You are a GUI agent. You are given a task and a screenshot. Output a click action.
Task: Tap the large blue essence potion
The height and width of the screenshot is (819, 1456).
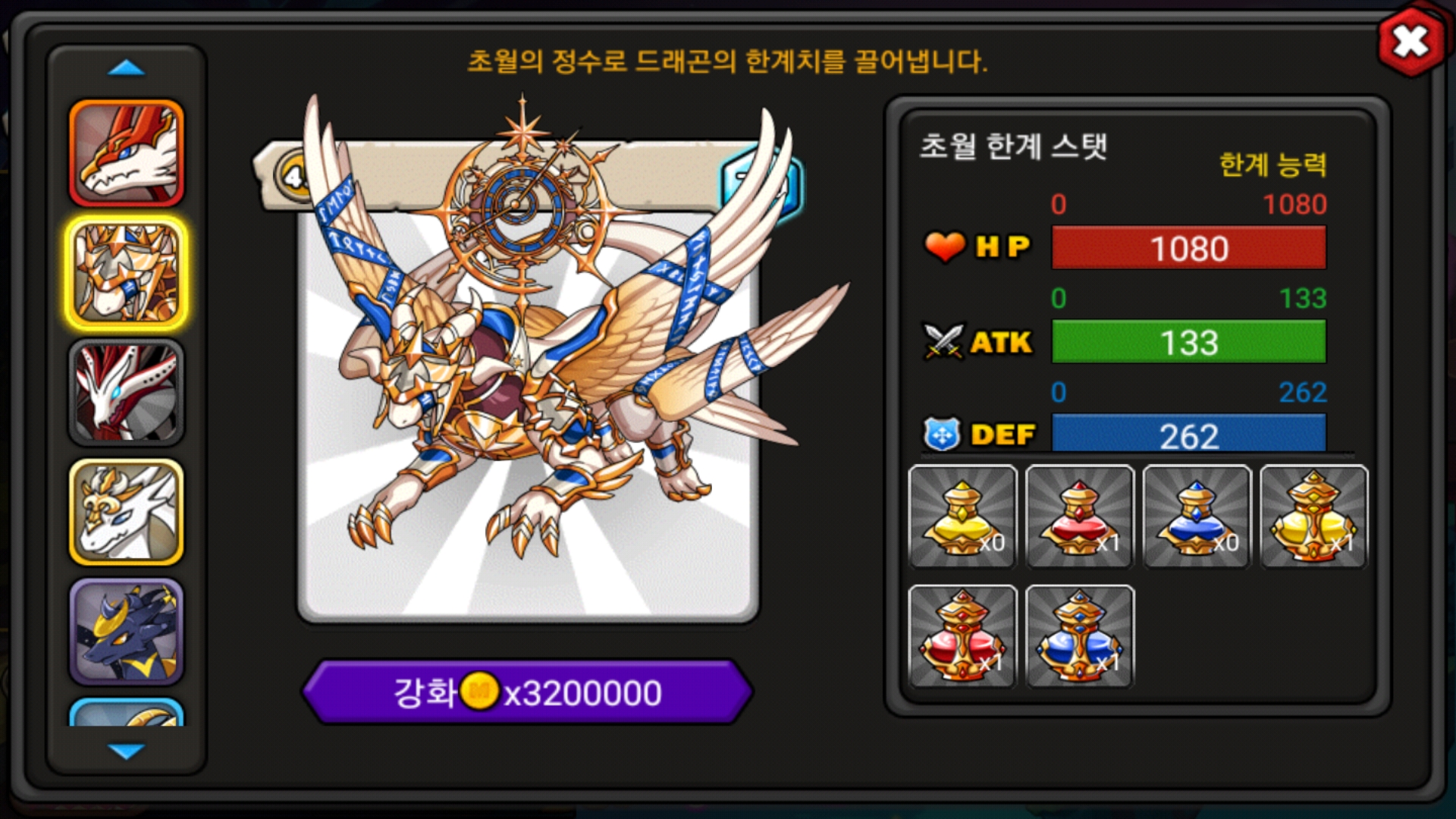pos(1080,636)
